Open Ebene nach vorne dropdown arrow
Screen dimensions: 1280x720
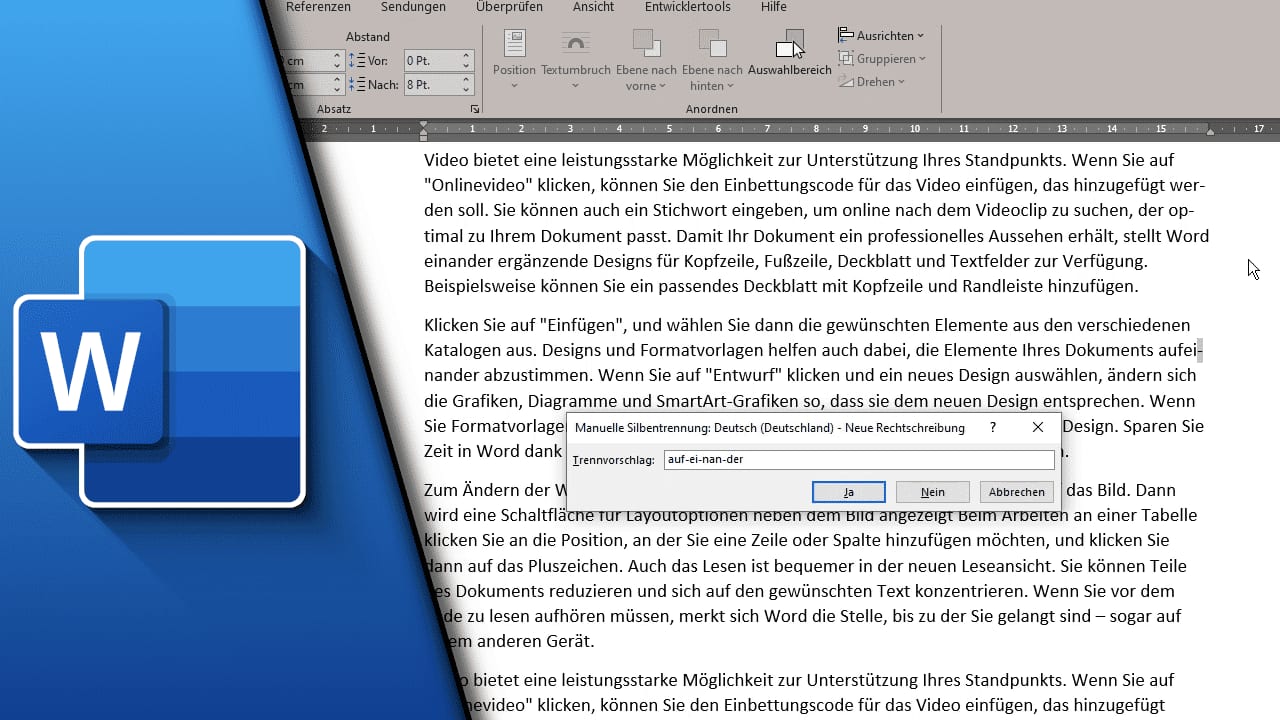[x=661, y=86]
